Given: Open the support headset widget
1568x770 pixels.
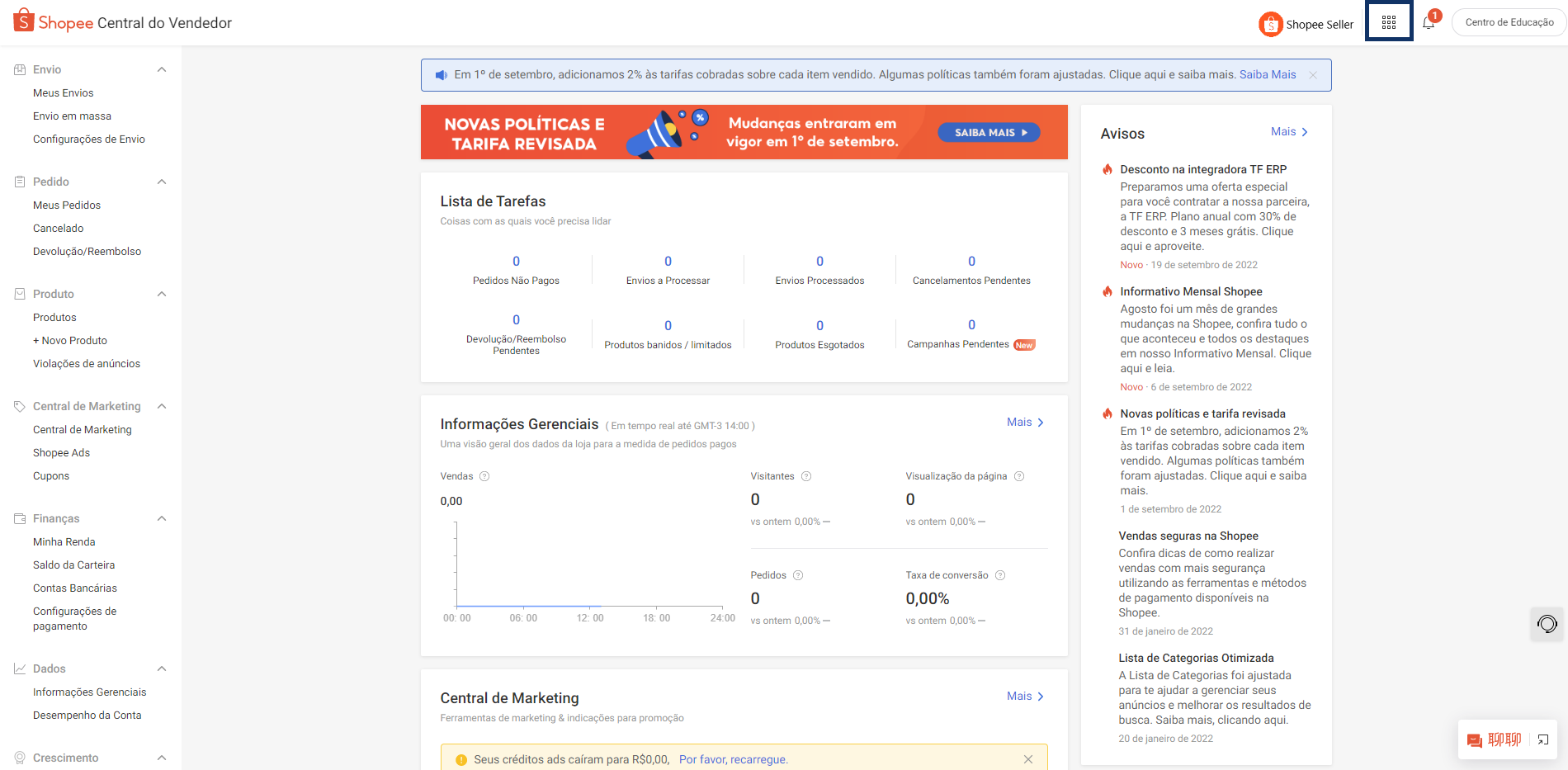Looking at the screenshot, I should [1547, 624].
